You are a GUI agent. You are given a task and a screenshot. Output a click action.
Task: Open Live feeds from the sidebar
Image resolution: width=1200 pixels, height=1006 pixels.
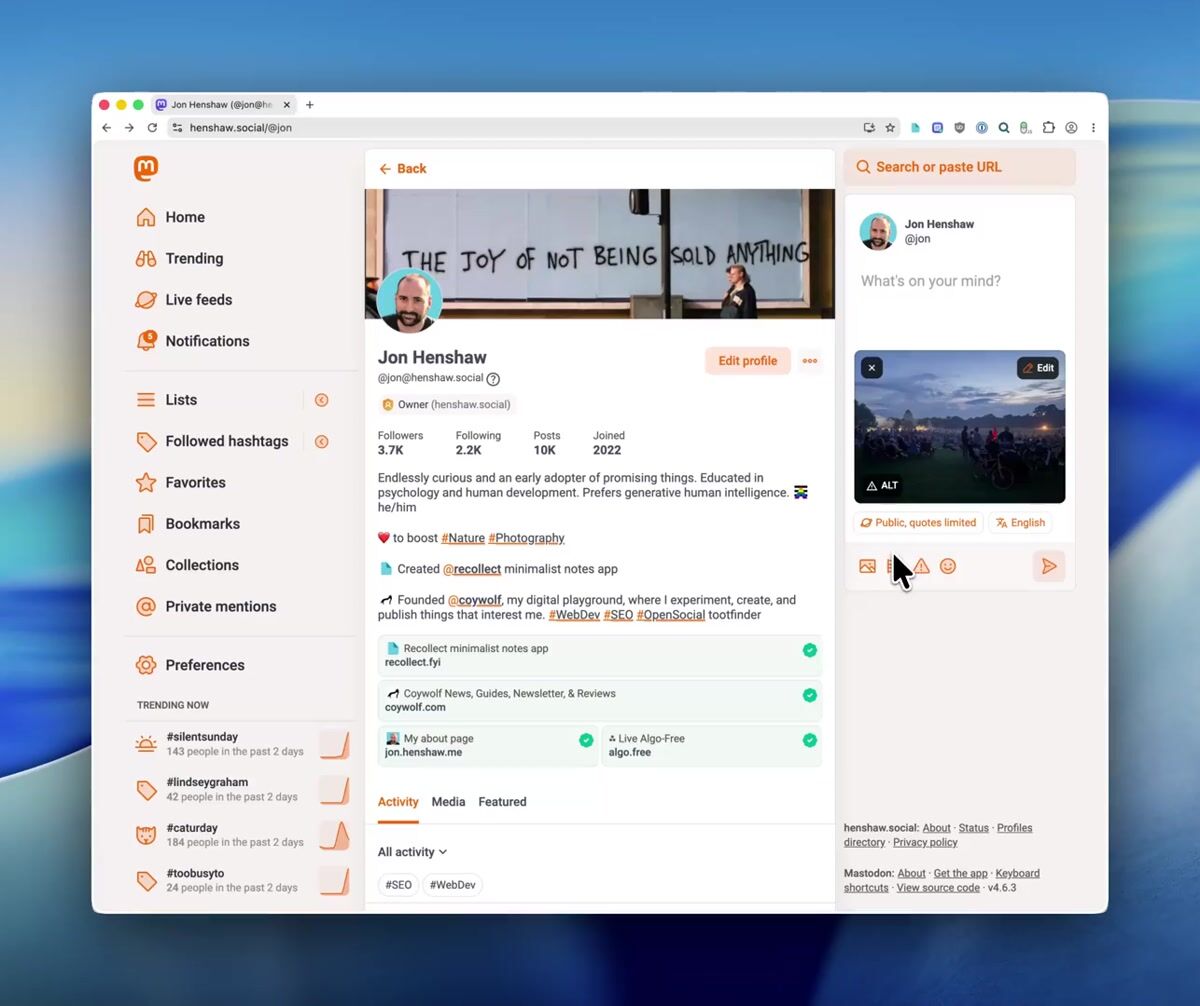184,299
